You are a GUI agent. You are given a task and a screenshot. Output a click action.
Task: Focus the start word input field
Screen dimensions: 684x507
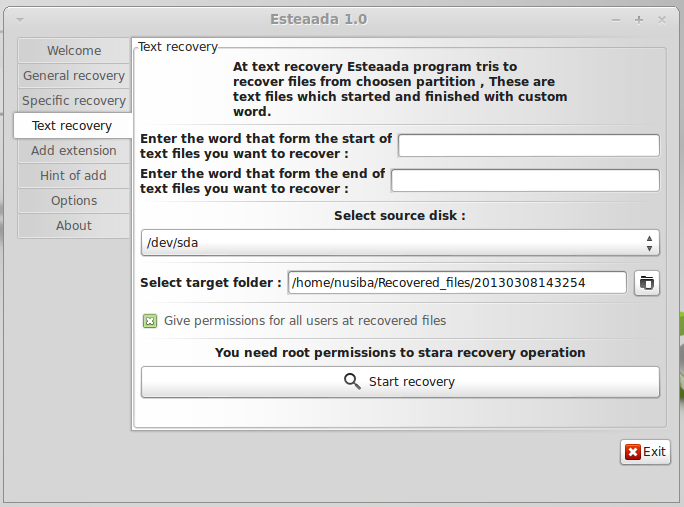pyautogui.click(x=528, y=146)
